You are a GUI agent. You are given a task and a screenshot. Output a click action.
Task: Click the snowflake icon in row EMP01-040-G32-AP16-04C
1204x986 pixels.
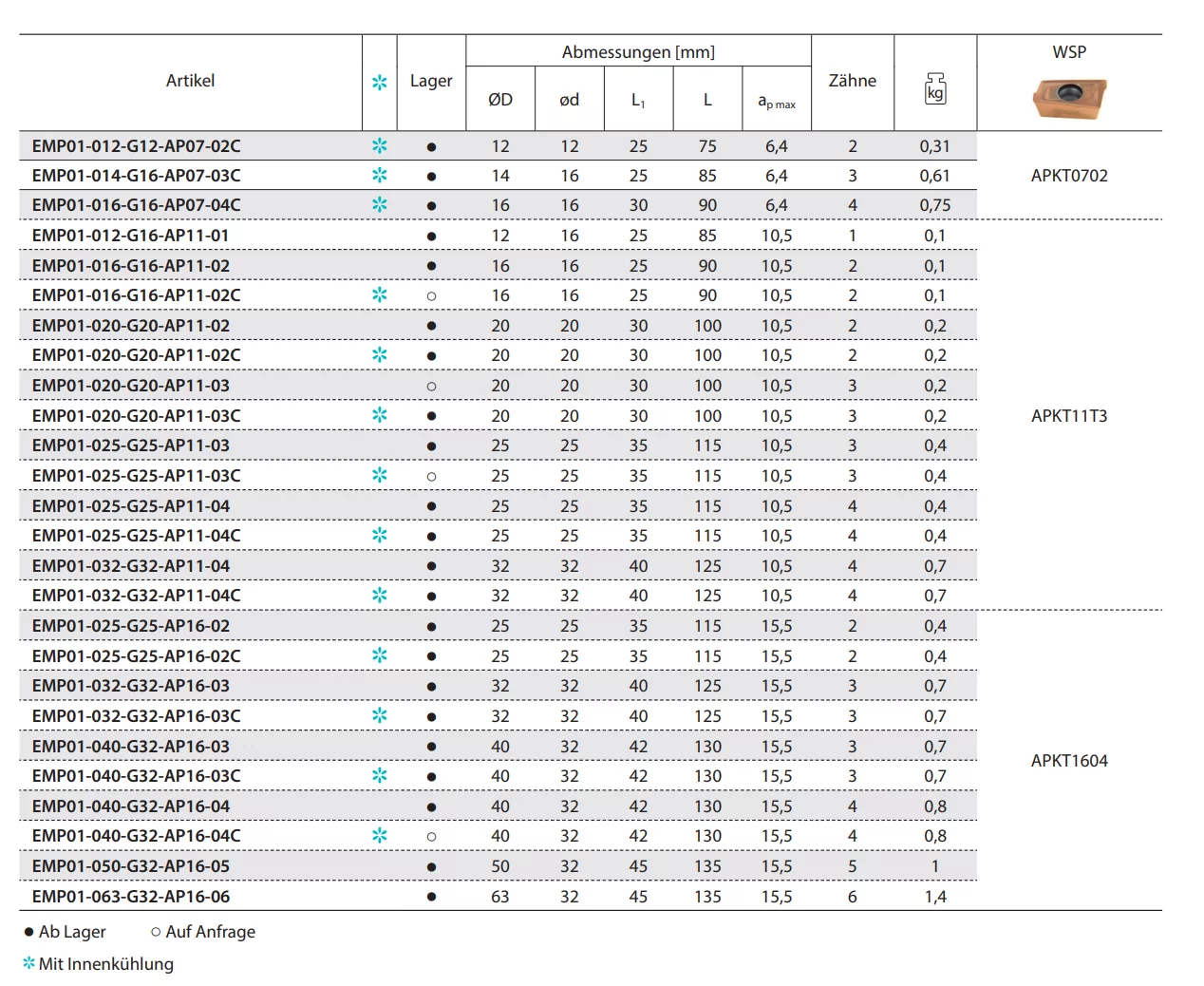pos(380,836)
